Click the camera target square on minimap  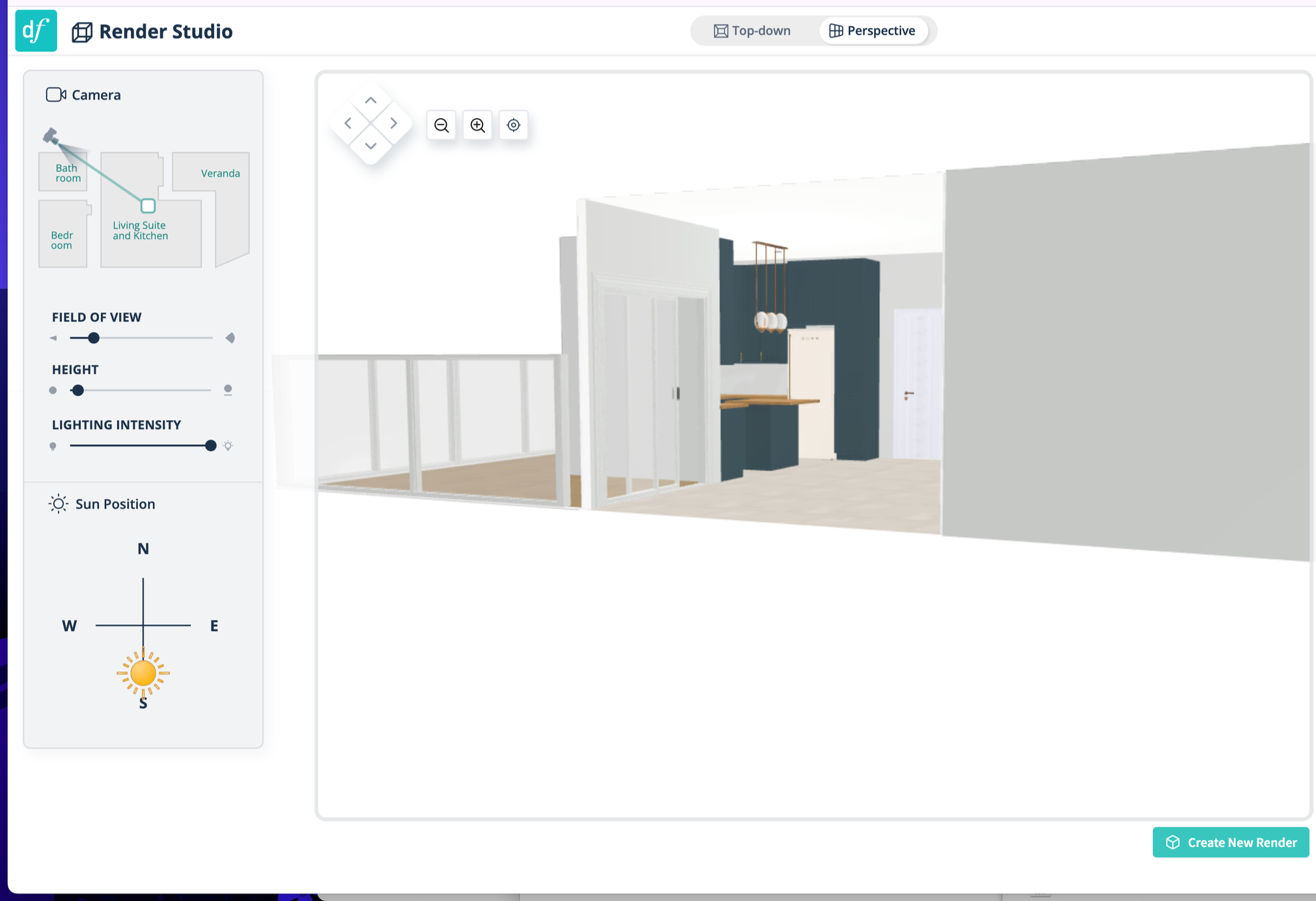[148, 206]
